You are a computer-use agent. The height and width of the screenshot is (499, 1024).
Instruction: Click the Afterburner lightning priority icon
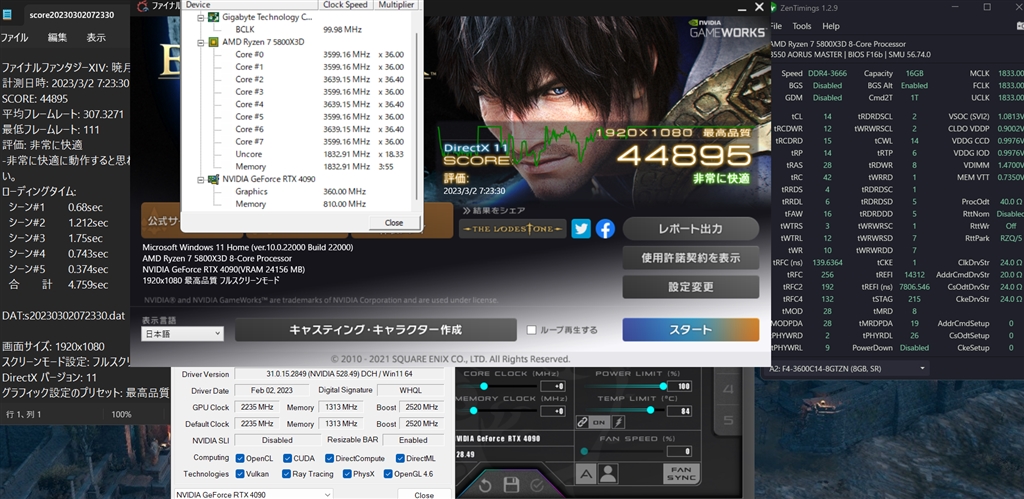pyautogui.click(x=617, y=423)
